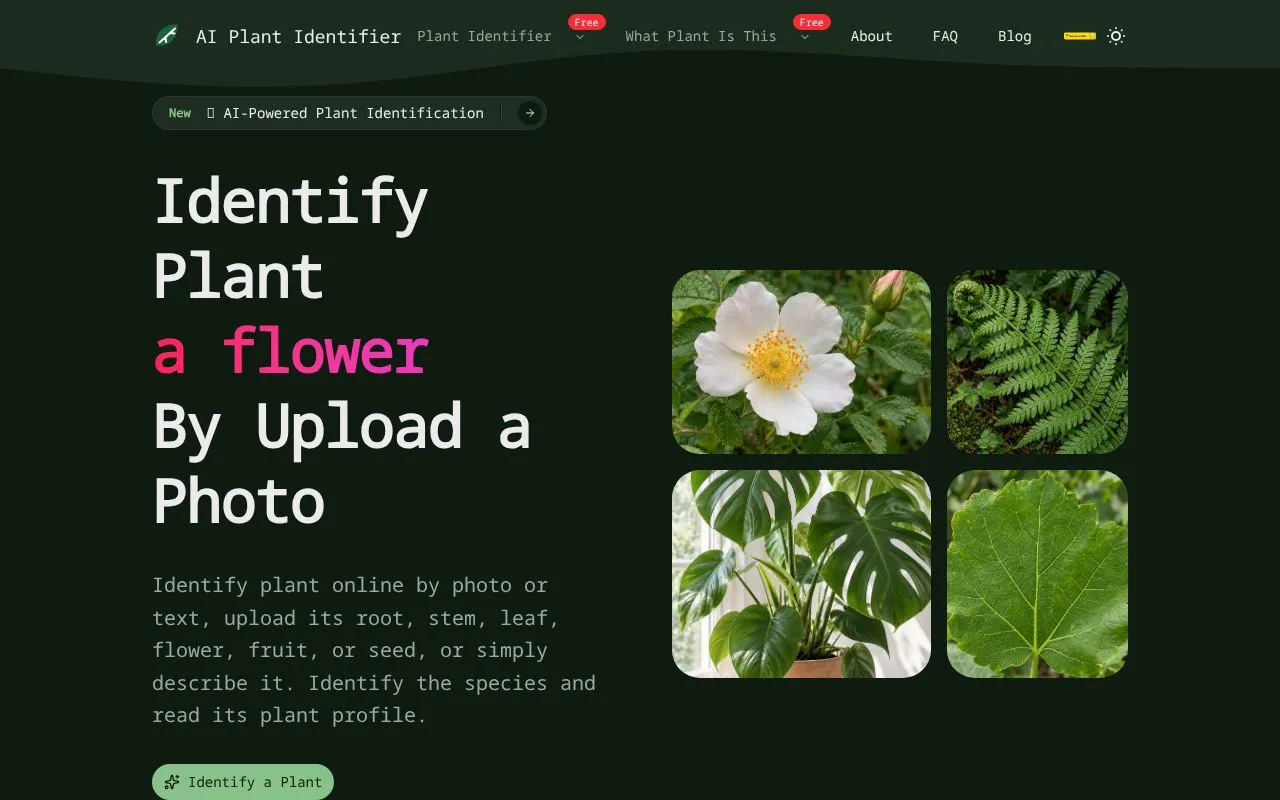1280x800 pixels.
Task: Go to the About page
Action: (x=871, y=36)
